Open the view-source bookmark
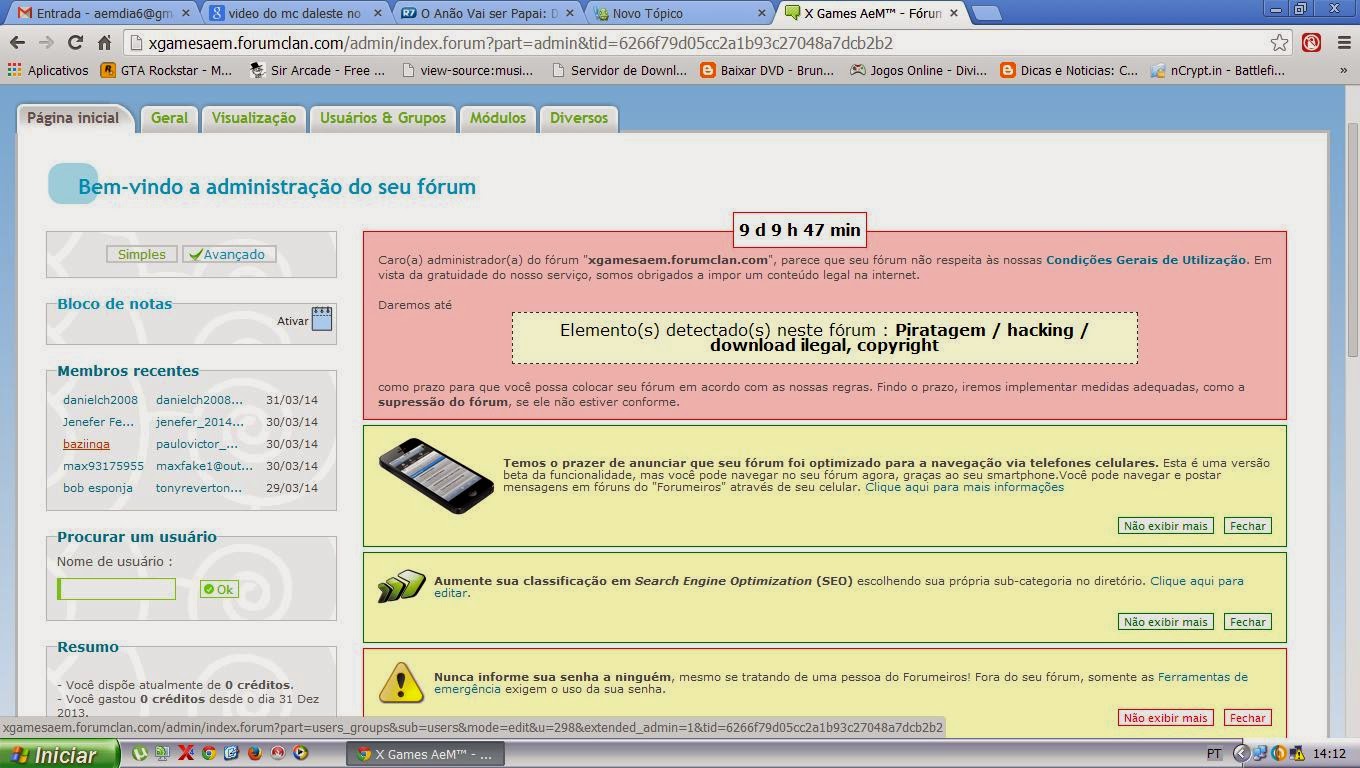Image resolution: width=1360 pixels, height=768 pixels. pos(467,70)
